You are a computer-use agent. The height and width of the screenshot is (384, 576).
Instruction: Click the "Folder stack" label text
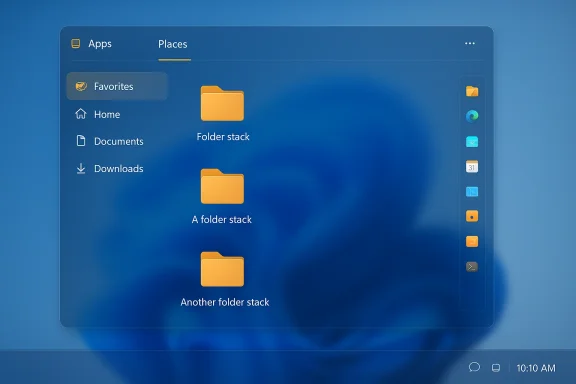point(223,137)
